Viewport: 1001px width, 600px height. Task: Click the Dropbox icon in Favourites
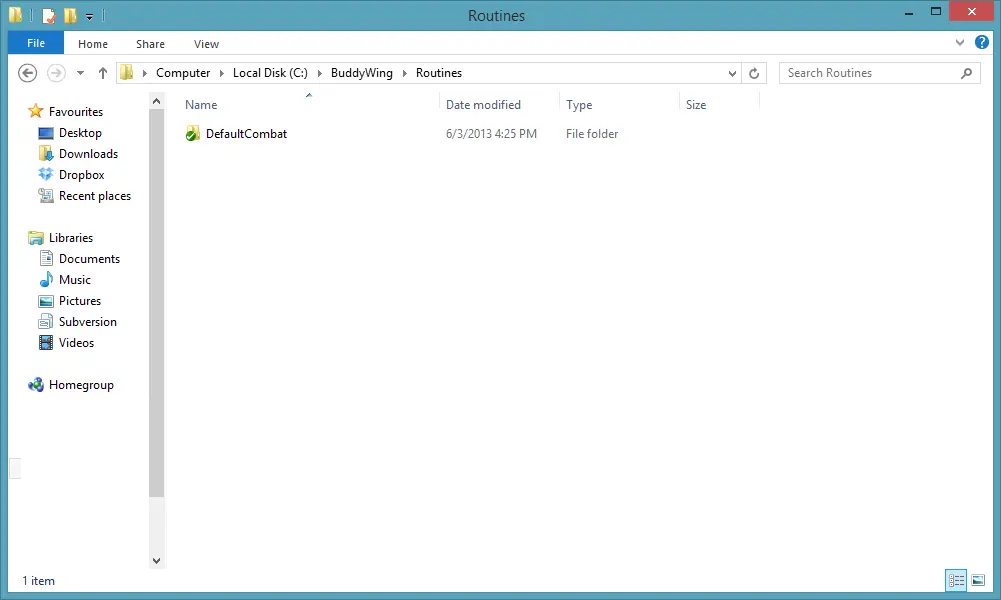click(x=45, y=175)
